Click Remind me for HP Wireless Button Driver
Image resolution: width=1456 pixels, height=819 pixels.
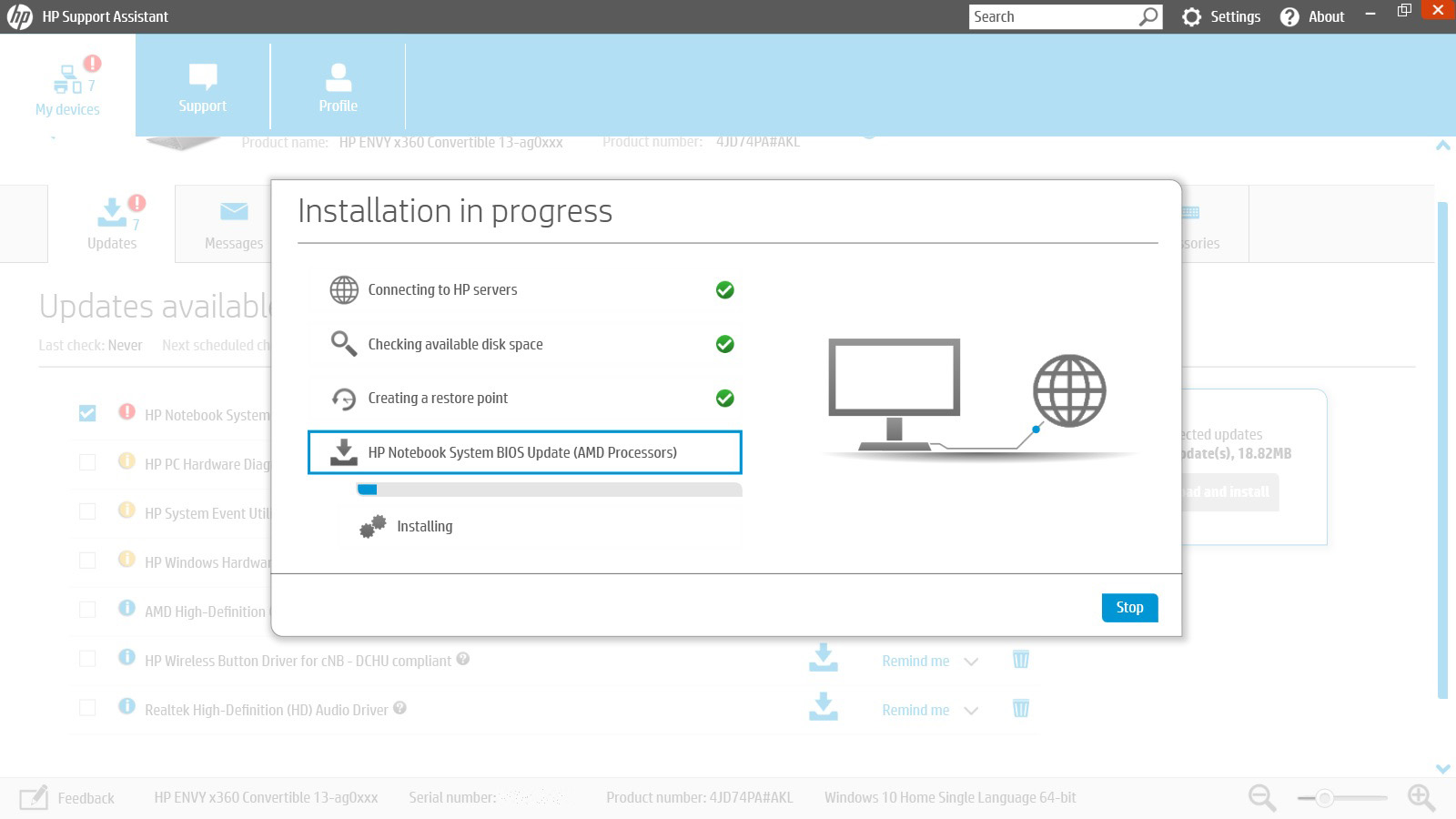click(915, 661)
